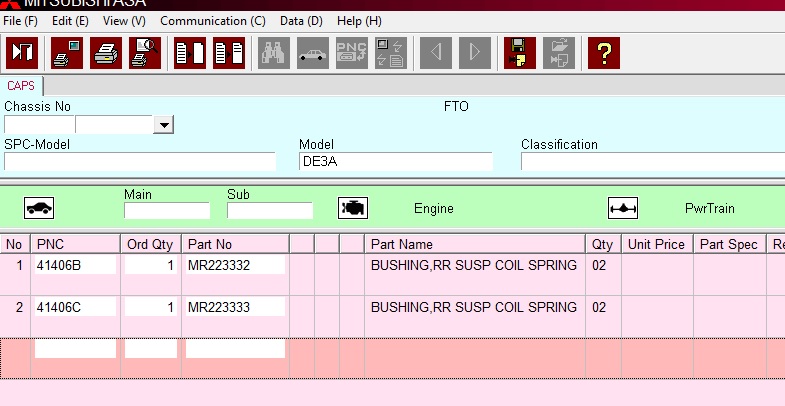The image size is (785, 406).
Task: Select the CAPS tab
Action: click(21, 86)
